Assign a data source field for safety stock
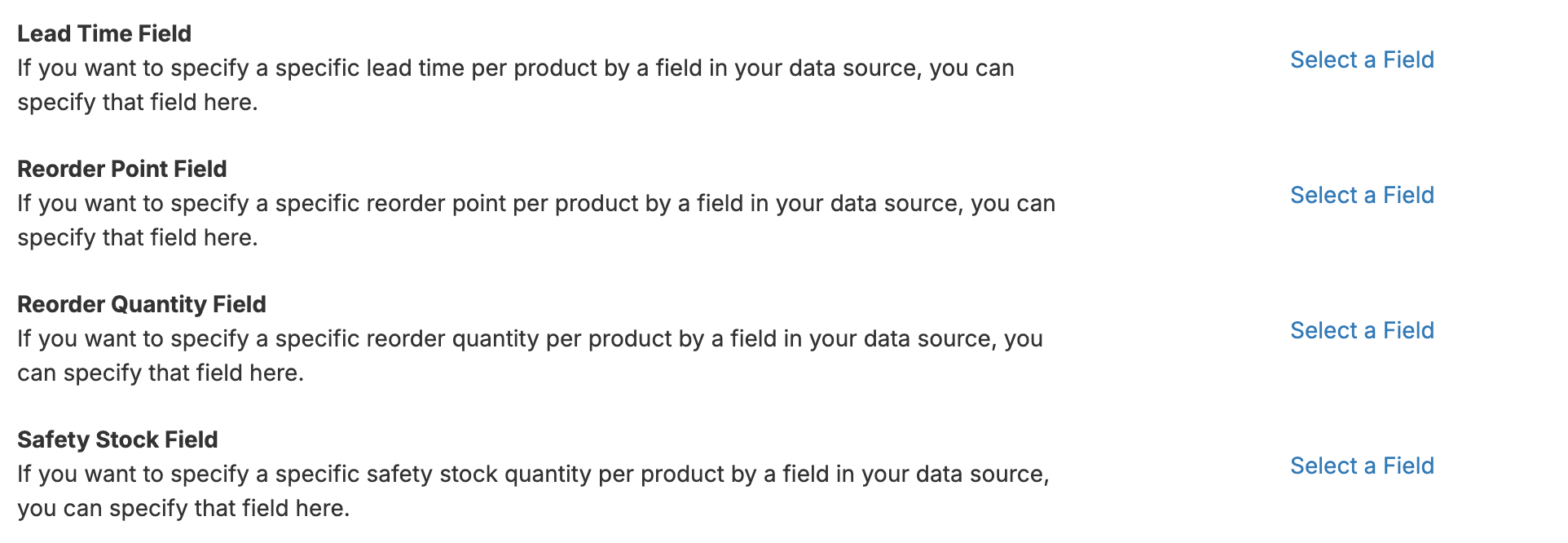 click(1362, 466)
